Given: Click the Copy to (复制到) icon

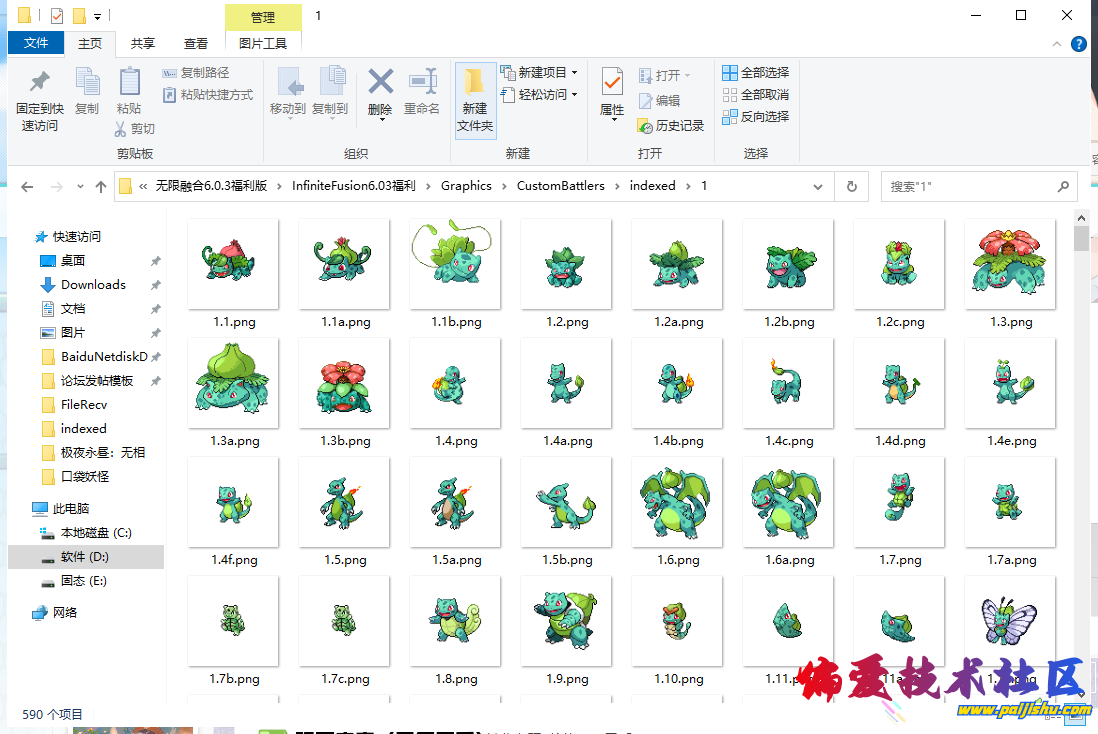Looking at the screenshot, I should pos(331,83).
